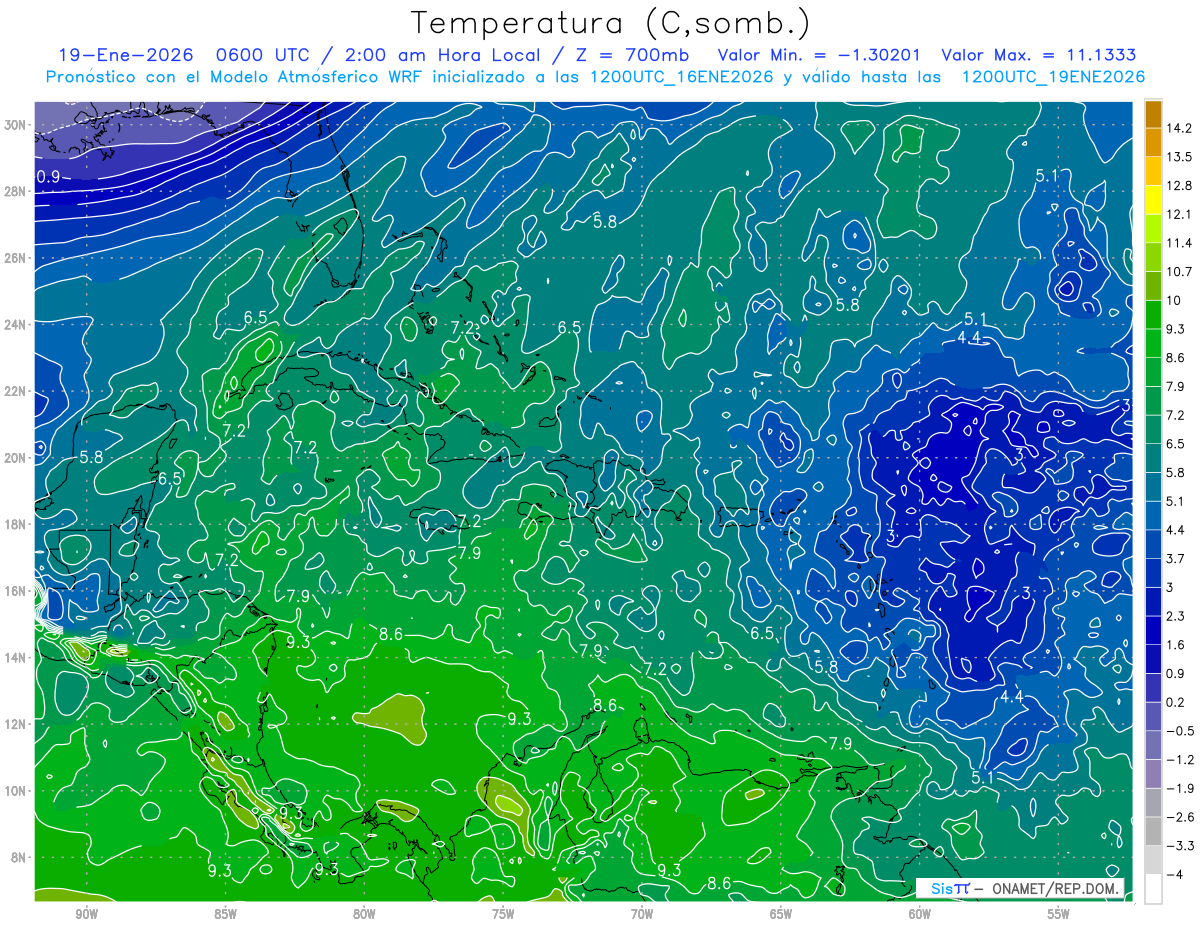Click the 1.6 value on the color scale

[1175, 644]
